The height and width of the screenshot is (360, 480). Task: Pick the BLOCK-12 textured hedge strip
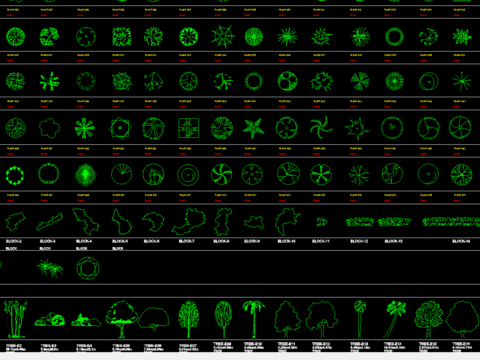coord(360,222)
